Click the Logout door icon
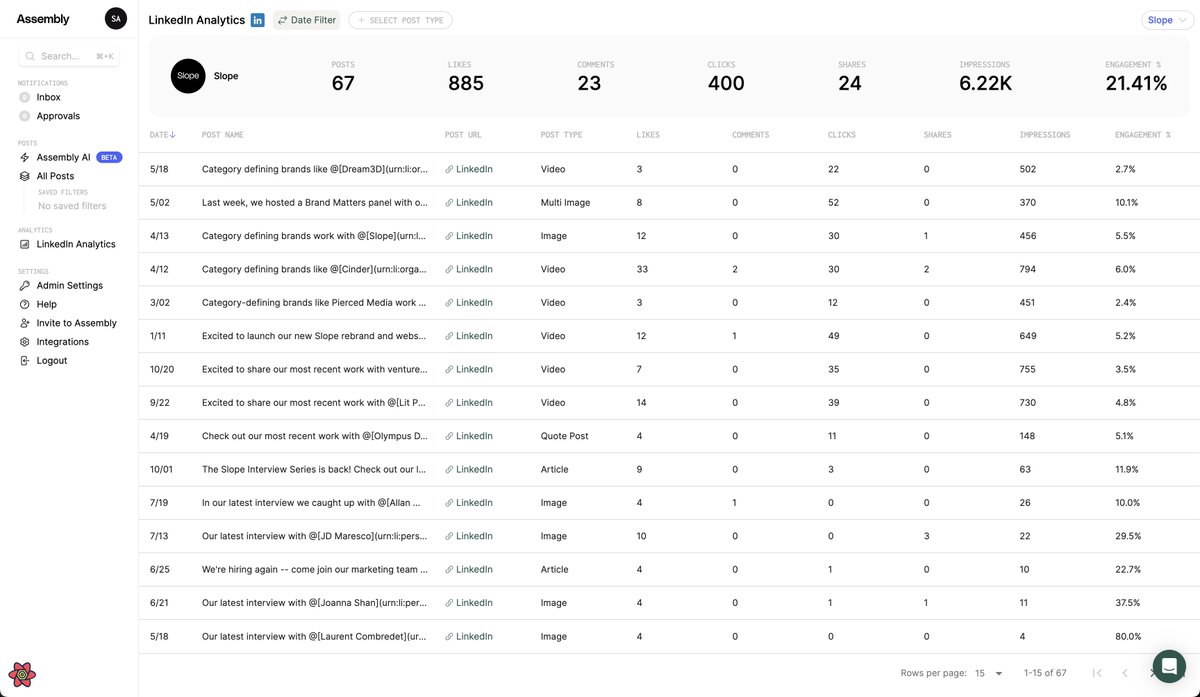 [x=25, y=361]
